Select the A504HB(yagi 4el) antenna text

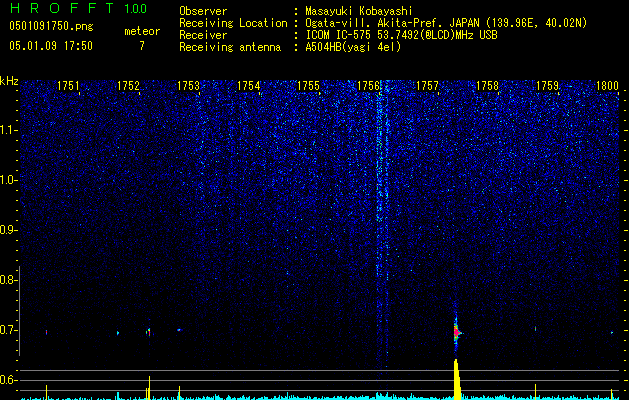coord(353,47)
